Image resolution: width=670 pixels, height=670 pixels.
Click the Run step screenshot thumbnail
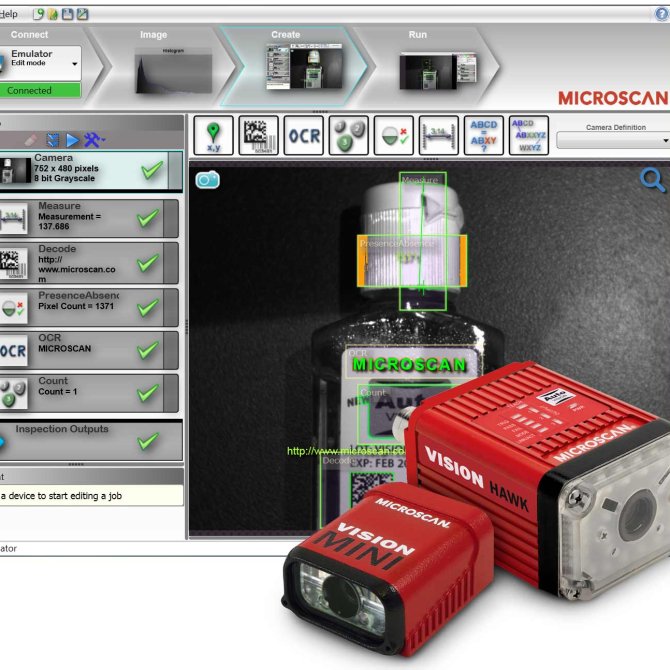tap(438, 71)
